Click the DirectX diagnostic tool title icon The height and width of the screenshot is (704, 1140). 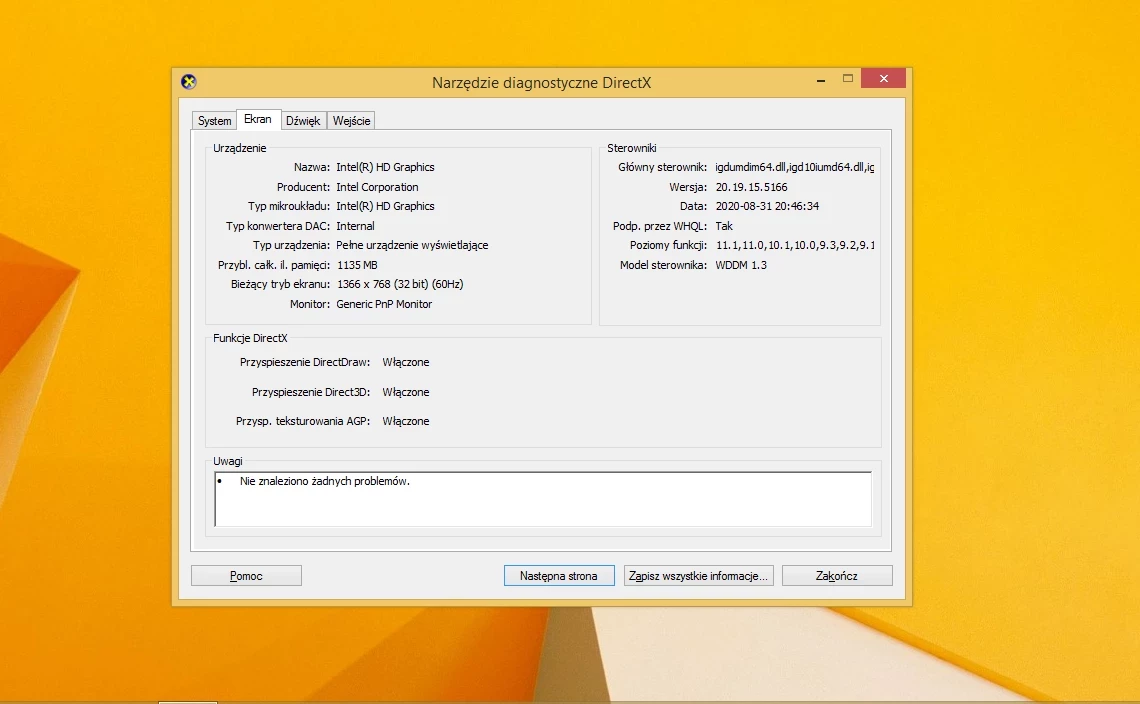click(x=189, y=81)
